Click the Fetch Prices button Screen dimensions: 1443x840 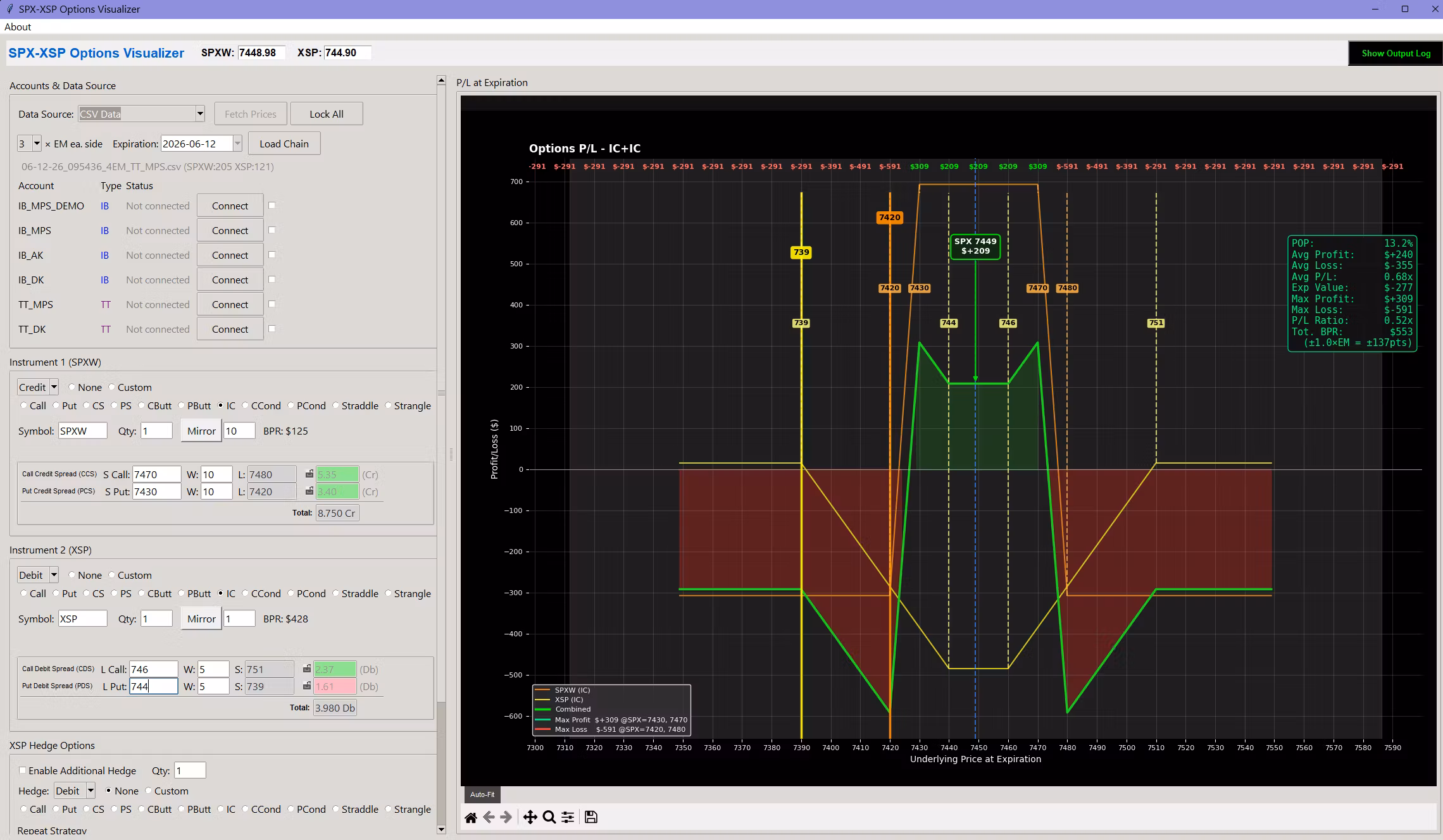(x=251, y=114)
